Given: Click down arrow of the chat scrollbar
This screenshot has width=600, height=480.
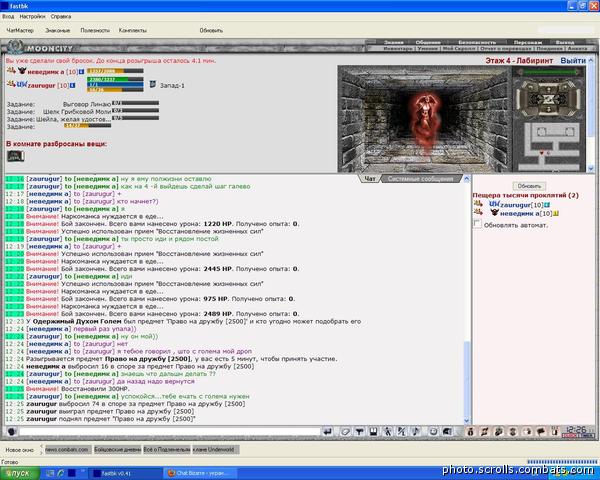Looking at the screenshot, I should (x=467, y=421).
